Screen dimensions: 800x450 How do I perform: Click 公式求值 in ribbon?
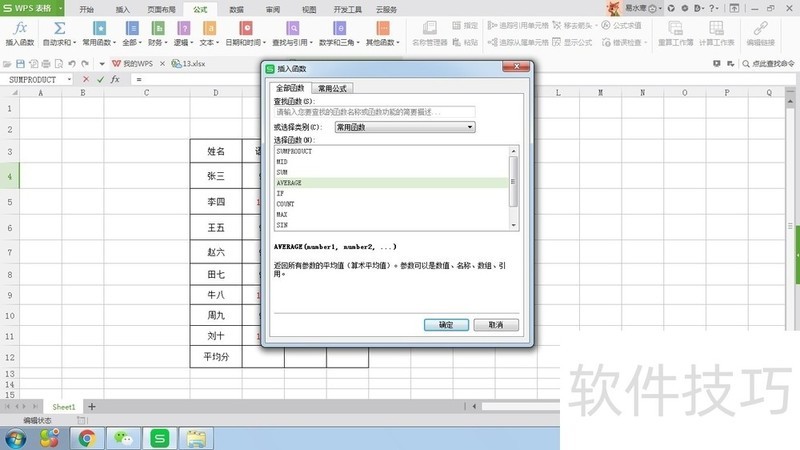(x=621, y=26)
